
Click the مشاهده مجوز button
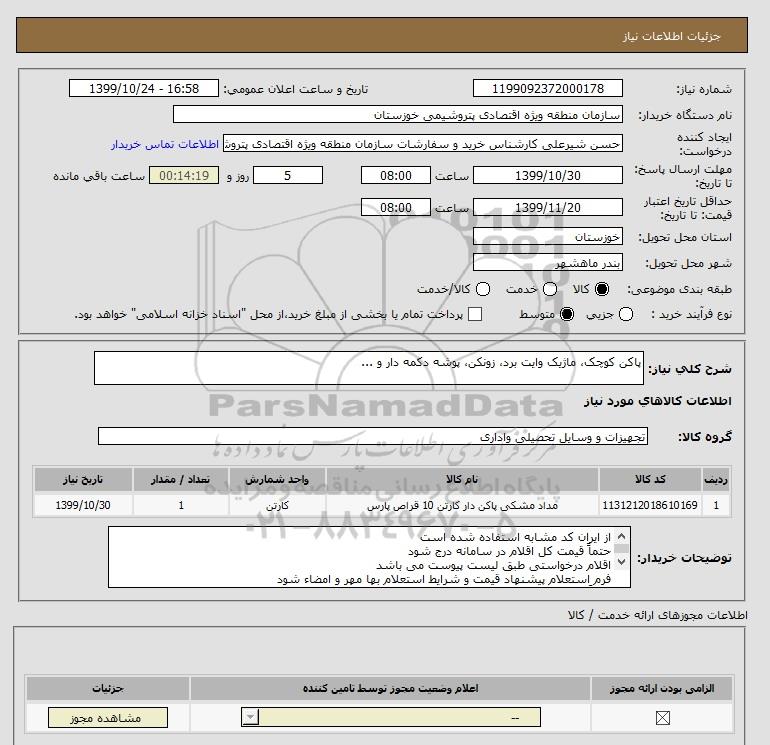[108, 718]
